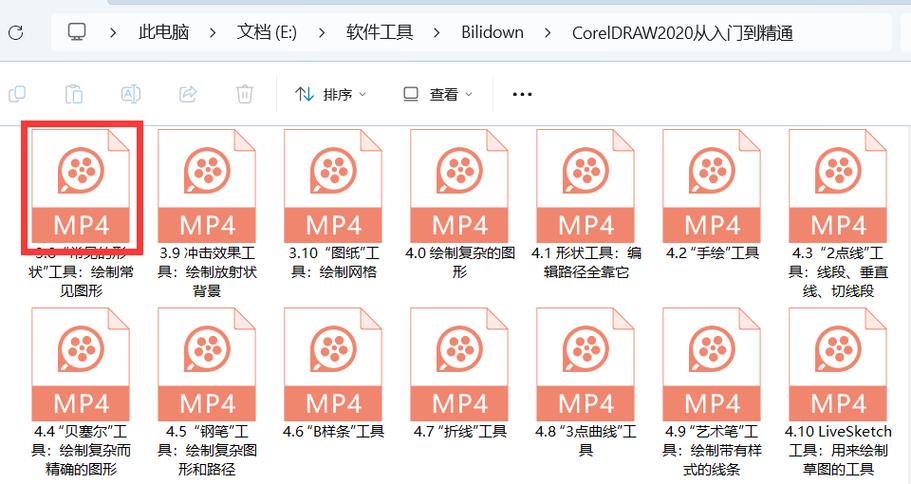Select the MP4 icon for 4.9 艺术笔工具
Viewport: 911px width, 484px height.
click(x=712, y=364)
